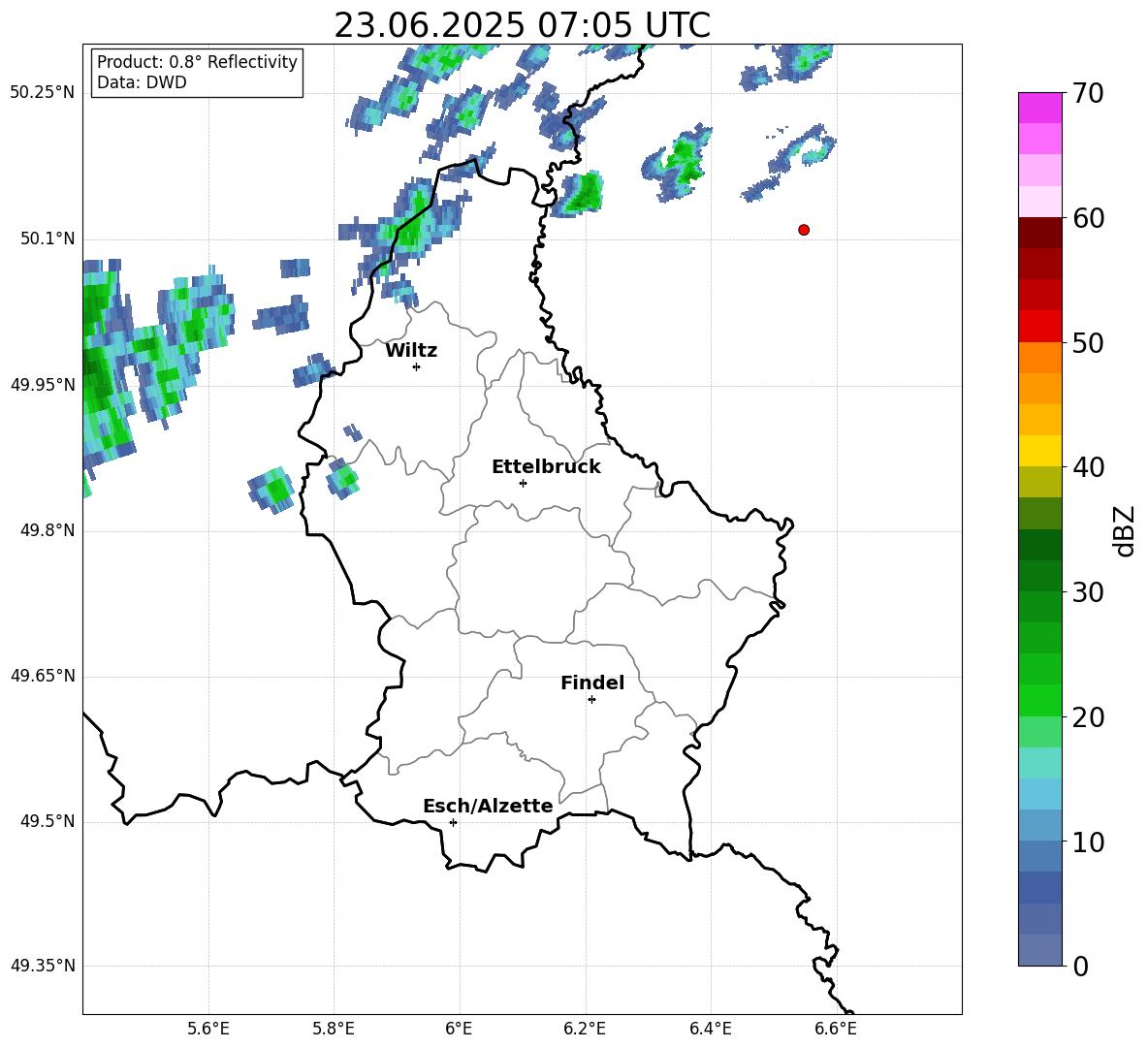
Task: Click the 50 value on colorbar
Action: pyautogui.click(x=1088, y=342)
